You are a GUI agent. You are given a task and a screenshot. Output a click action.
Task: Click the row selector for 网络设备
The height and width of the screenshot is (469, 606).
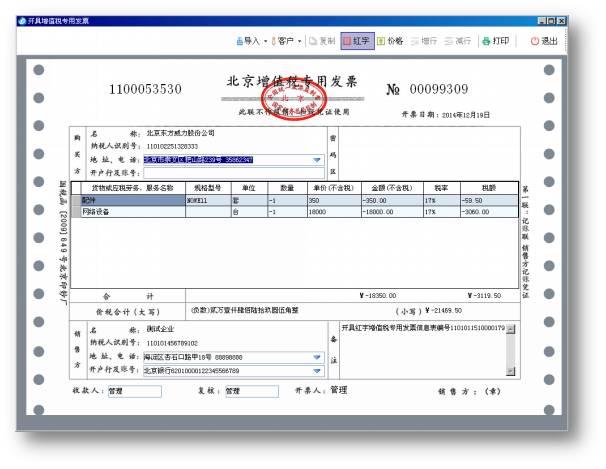click(77, 212)
